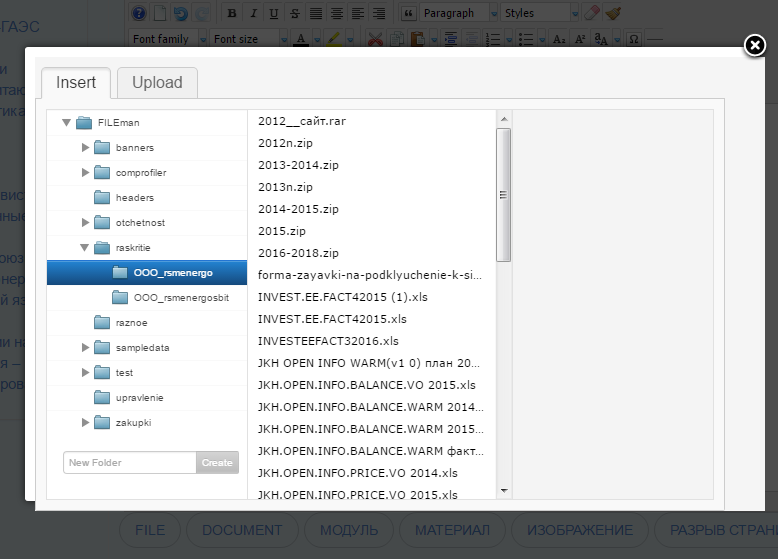
Task: Expand the comprofiler folder
Action: point(85,172)
